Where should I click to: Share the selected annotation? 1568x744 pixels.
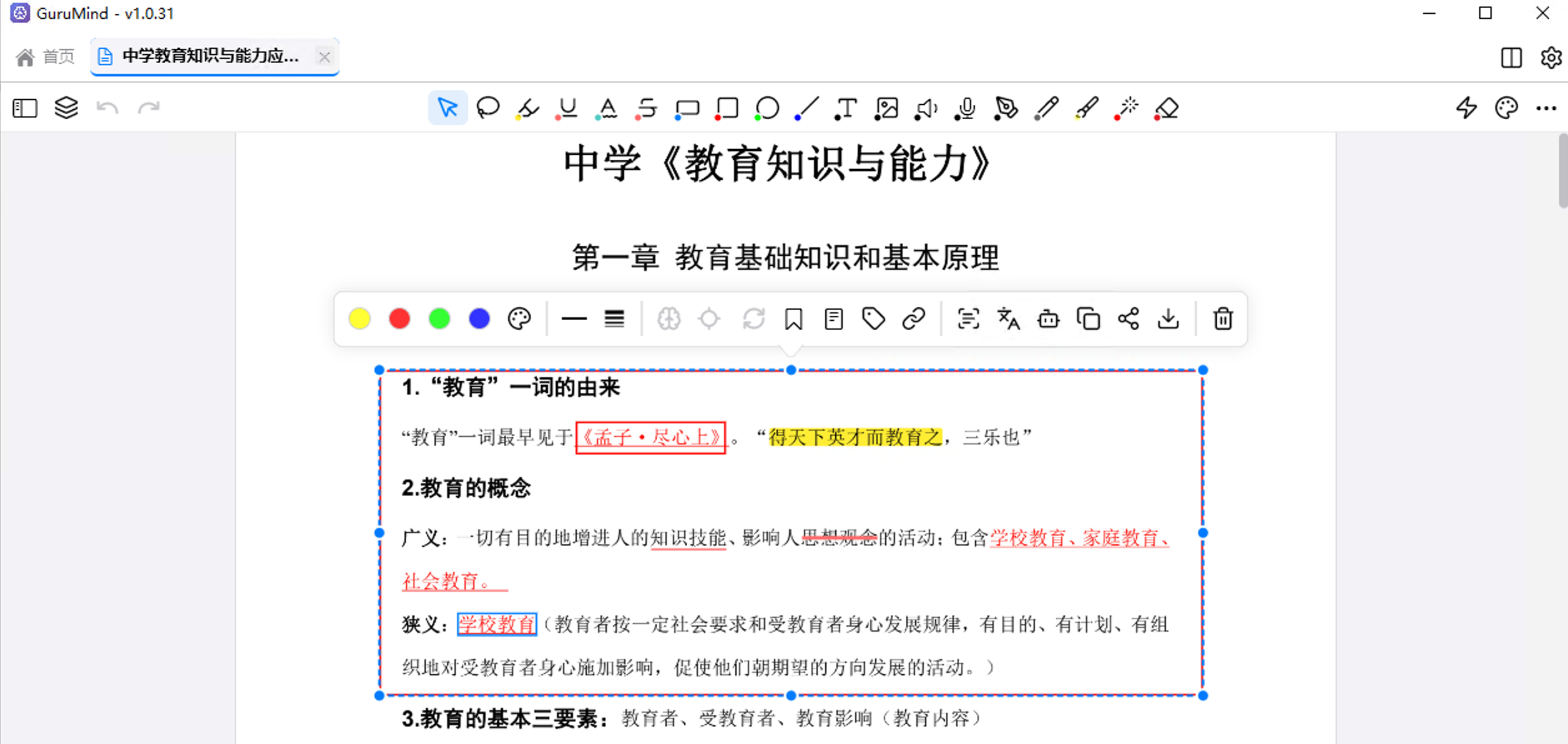(1128, 319)
